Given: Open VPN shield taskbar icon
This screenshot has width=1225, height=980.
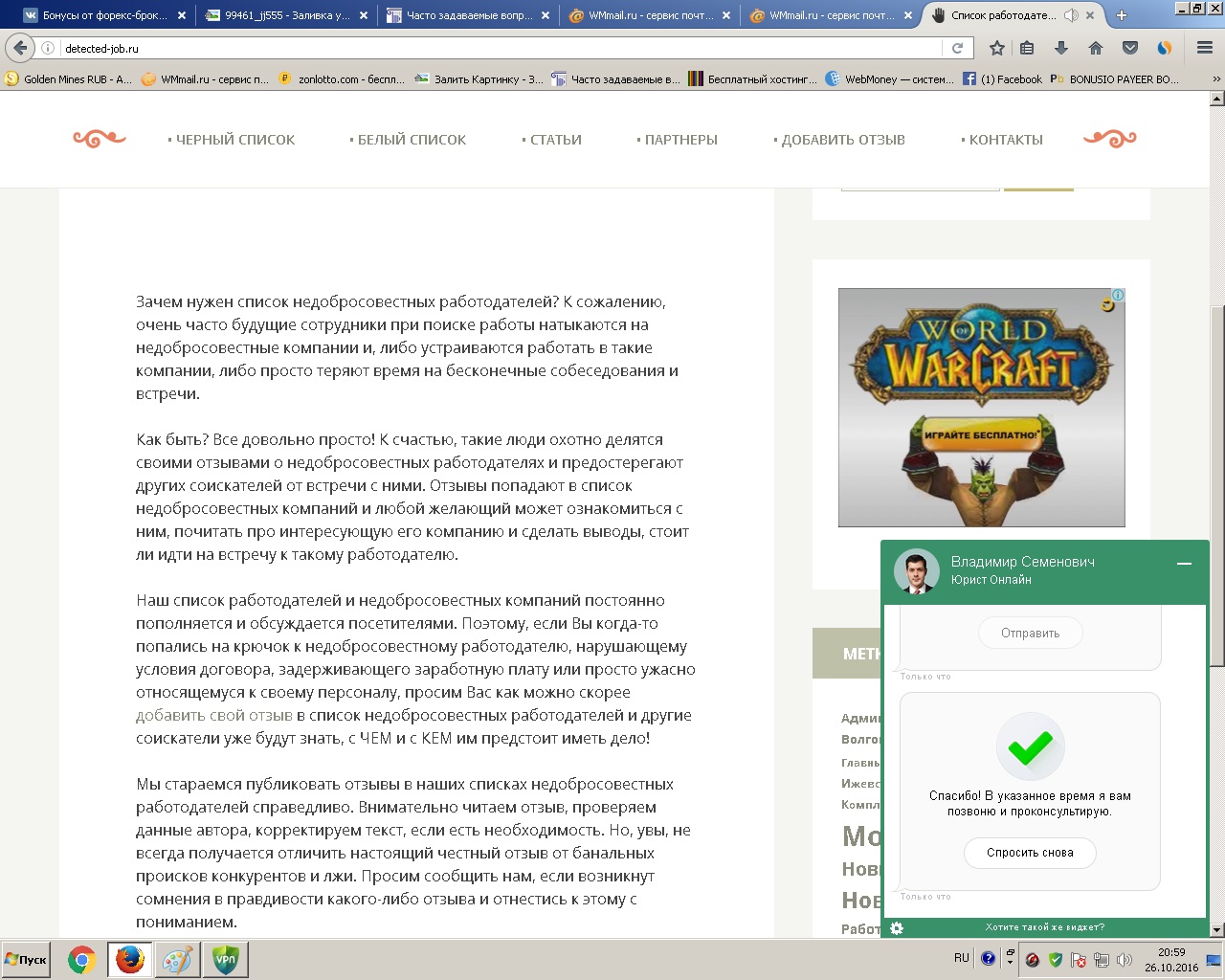Looking at the screenshot, I should coord(226,959).
